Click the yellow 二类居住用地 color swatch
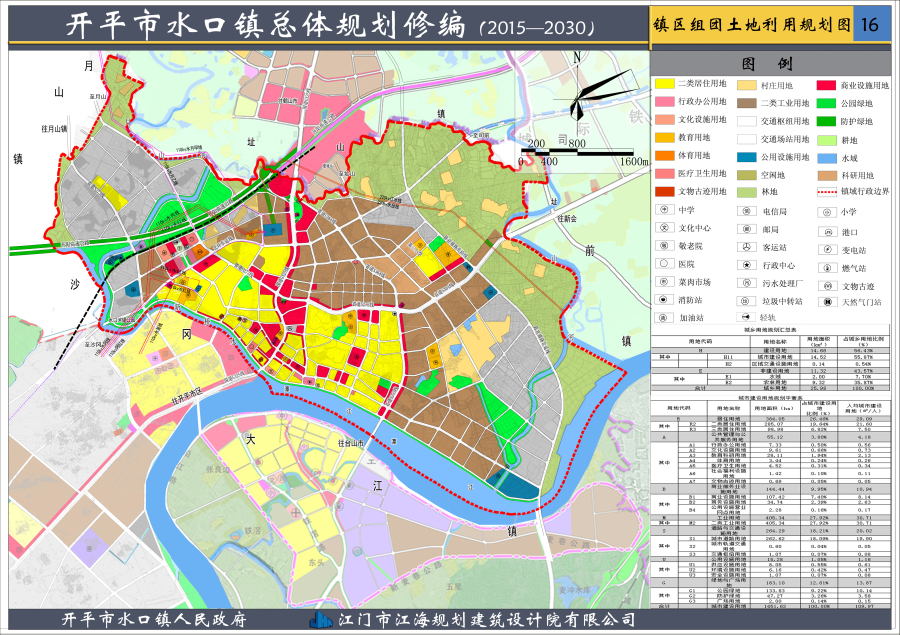Viewport: 900px width, 635px height. click(666, 86)
